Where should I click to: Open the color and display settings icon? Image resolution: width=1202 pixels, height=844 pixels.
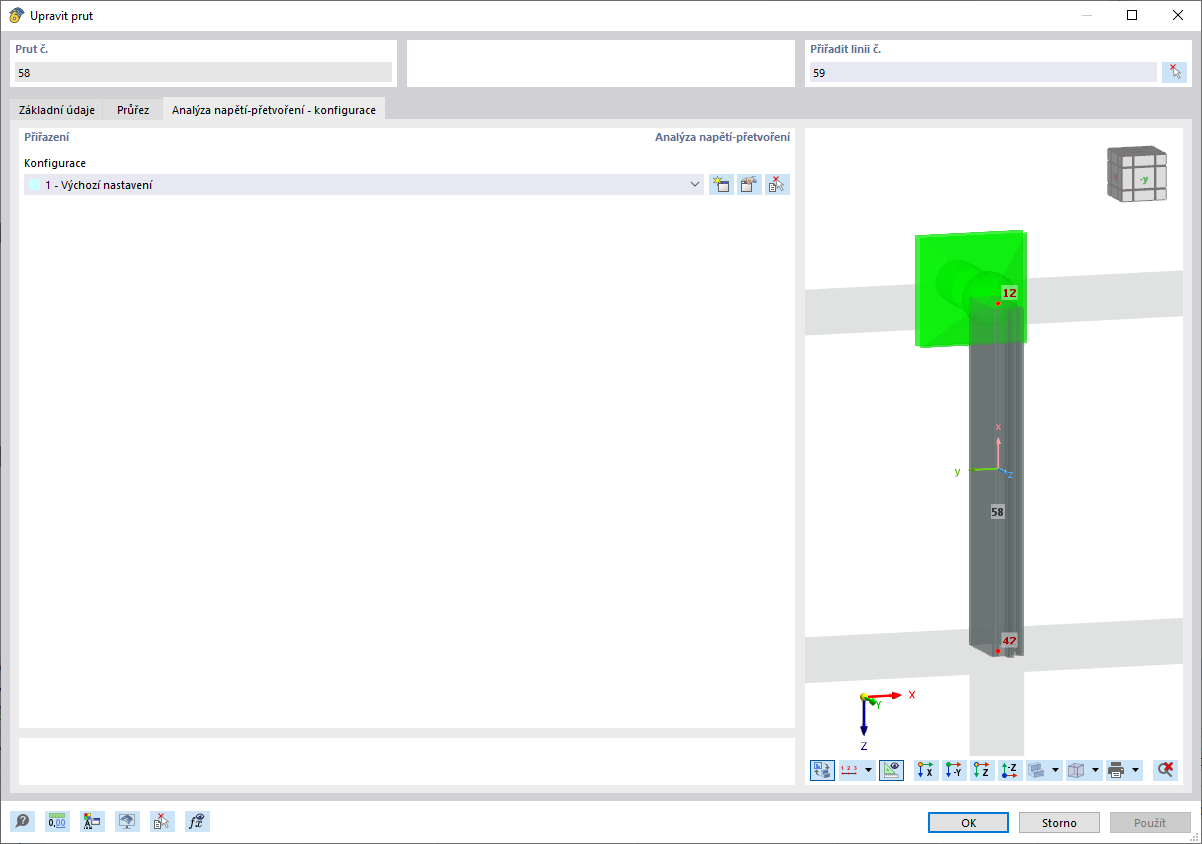click(92, 822)
